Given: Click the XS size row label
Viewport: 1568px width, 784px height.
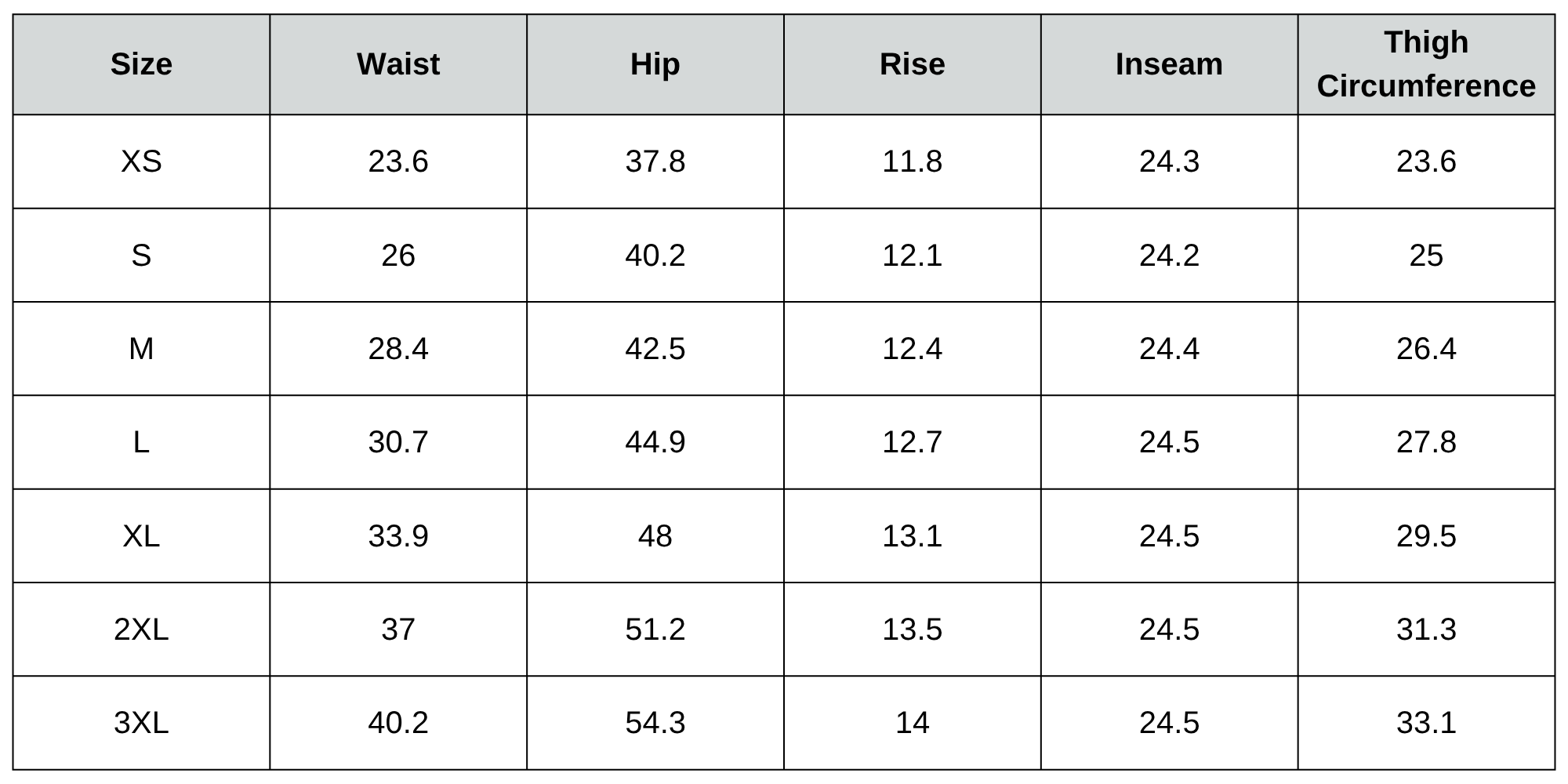Looking at the screenshot, I should [141, 162].
